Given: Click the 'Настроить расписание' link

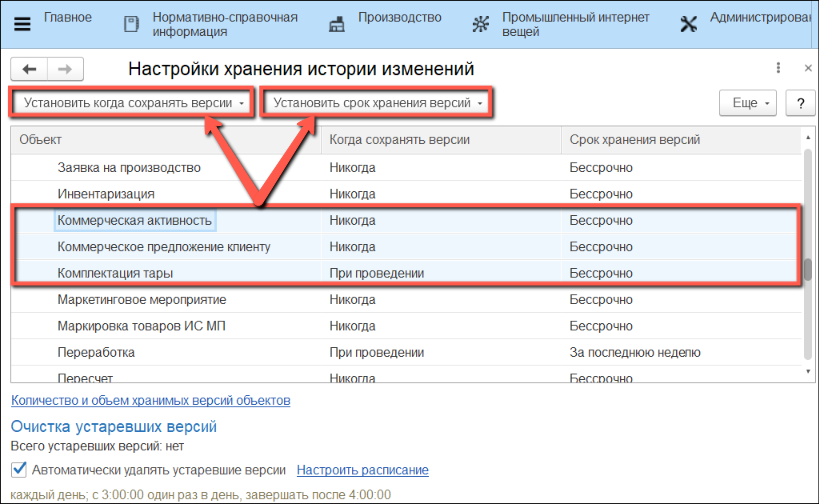Looking at the screenshot, I should pos(362,470).
